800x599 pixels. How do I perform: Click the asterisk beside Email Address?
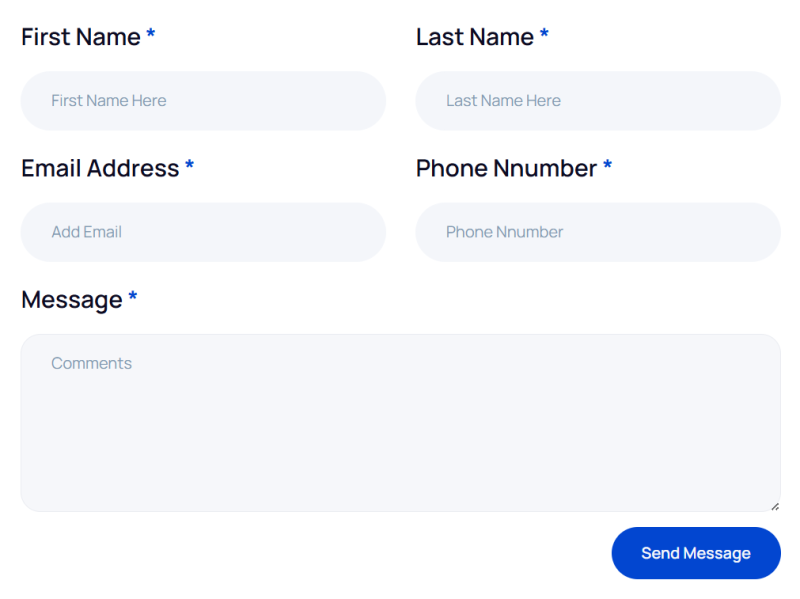[x=189, y=166]
